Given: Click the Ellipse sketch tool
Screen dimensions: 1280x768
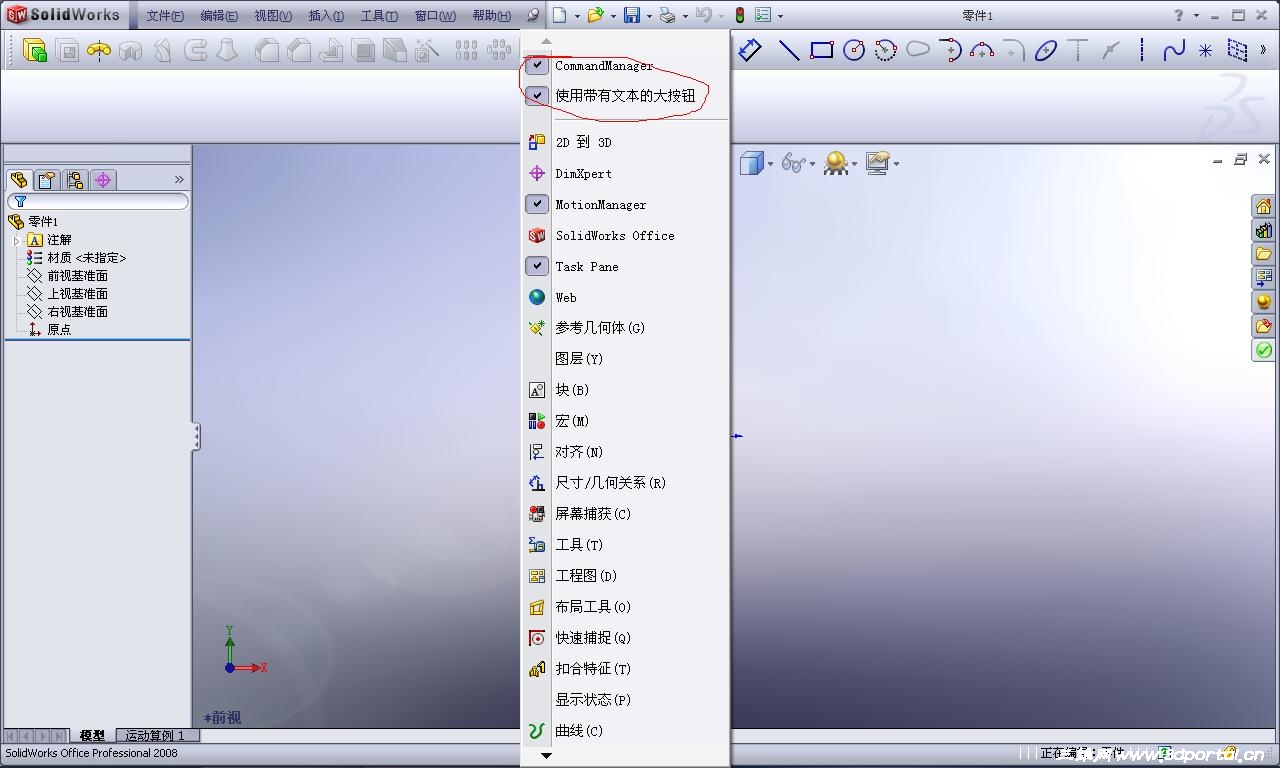Looking at the screenshot, I should pos(1046,50).
